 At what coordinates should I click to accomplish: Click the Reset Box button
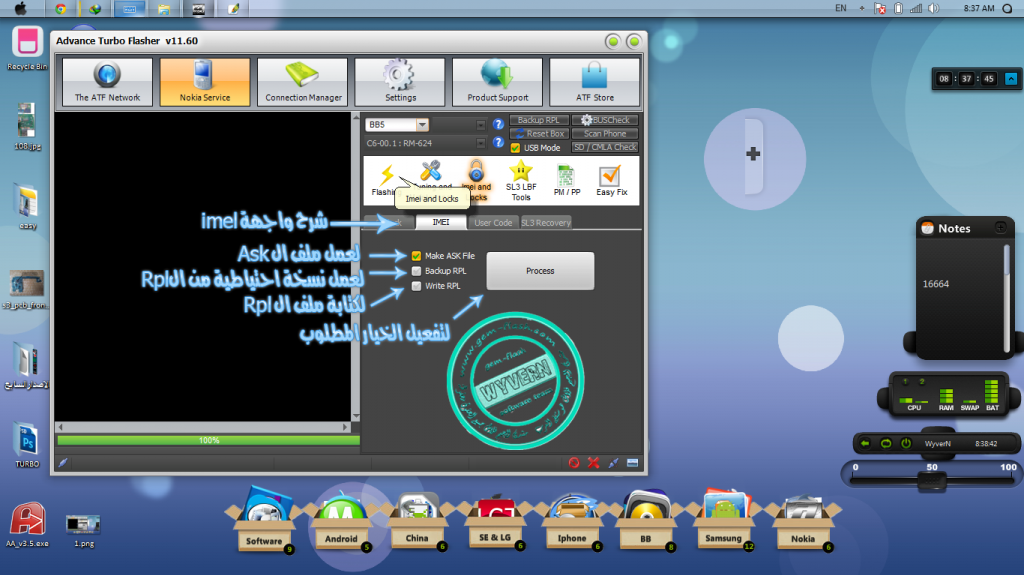[539, 133]
